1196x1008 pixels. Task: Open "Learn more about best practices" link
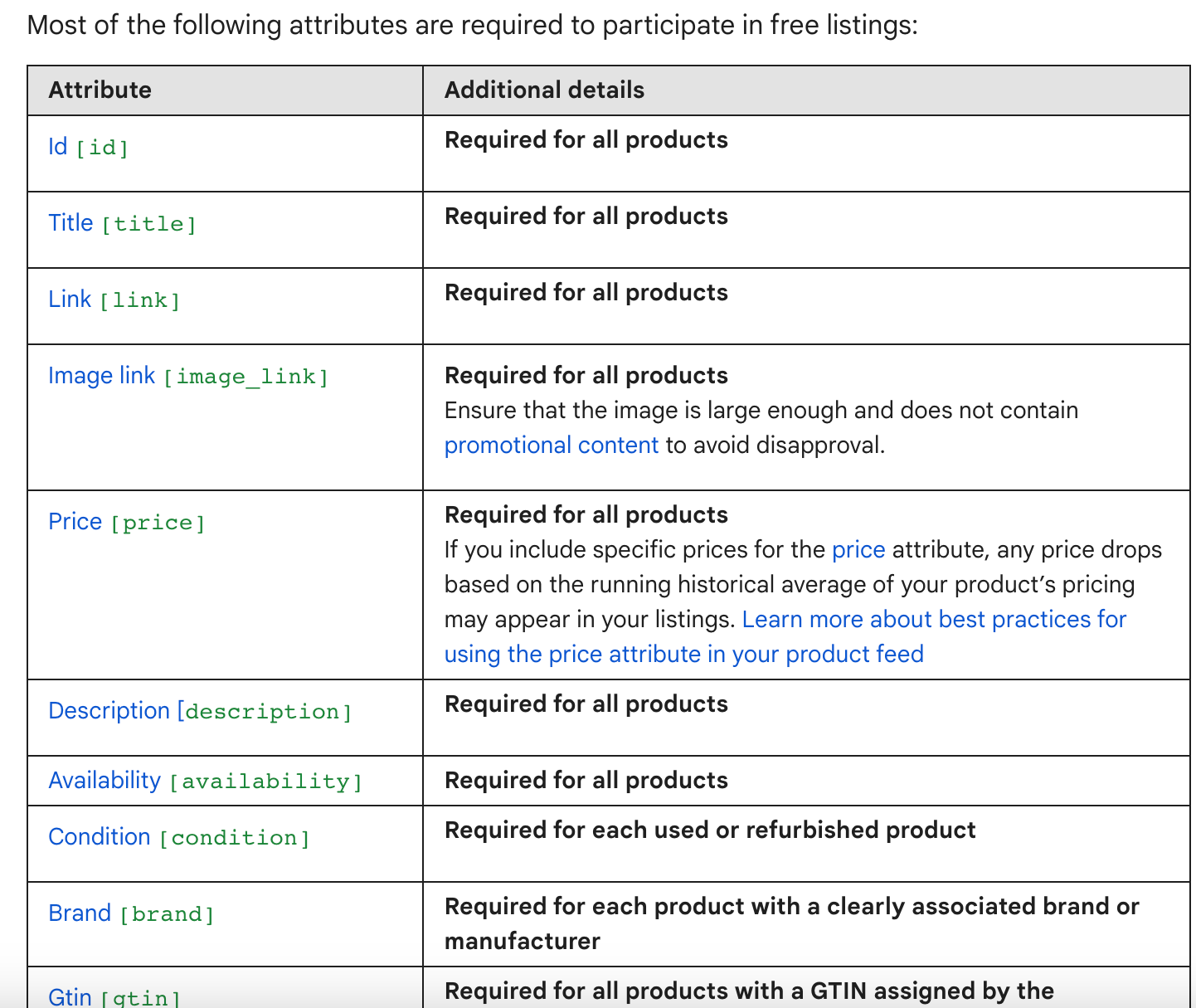coord(933,620)
